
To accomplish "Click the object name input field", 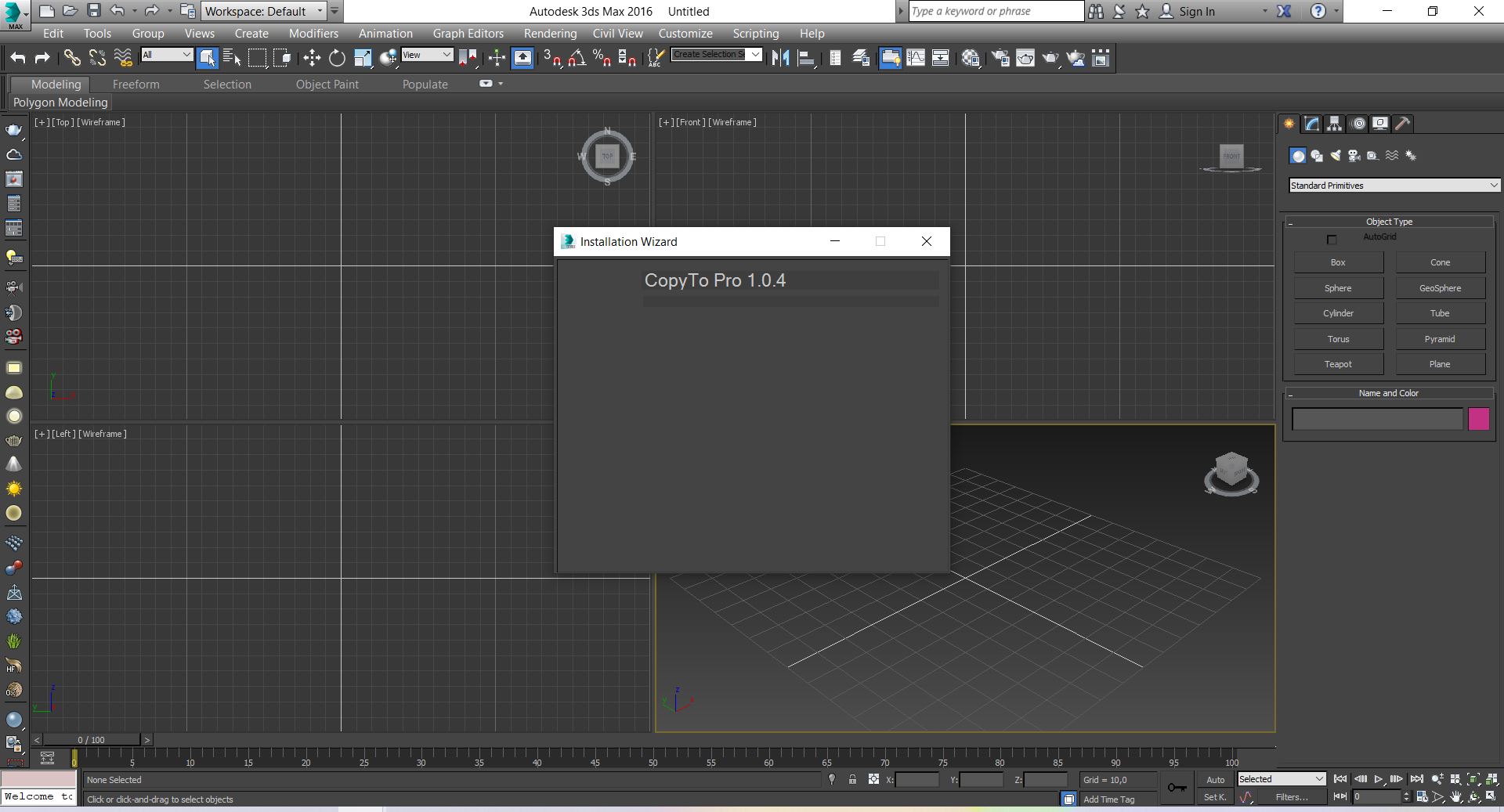I will click(x=1377, y=419).
